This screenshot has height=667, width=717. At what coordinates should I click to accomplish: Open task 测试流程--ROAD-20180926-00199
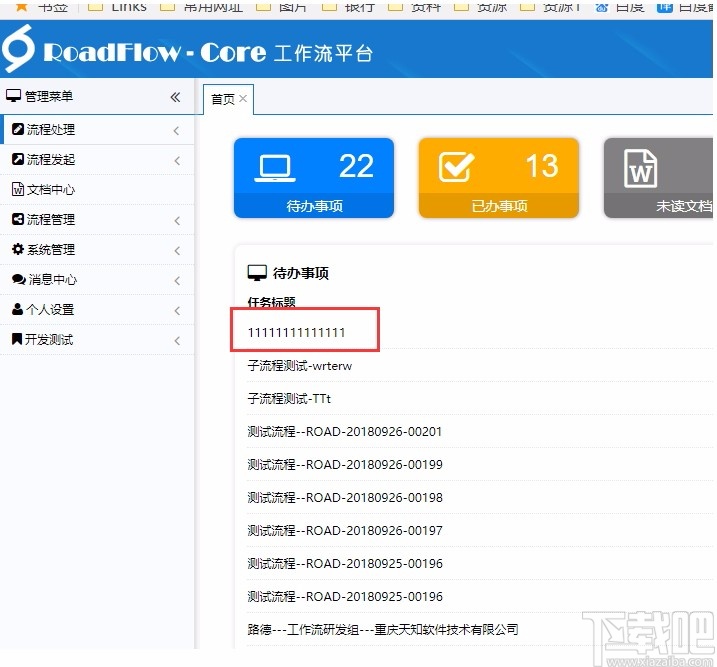345,464
